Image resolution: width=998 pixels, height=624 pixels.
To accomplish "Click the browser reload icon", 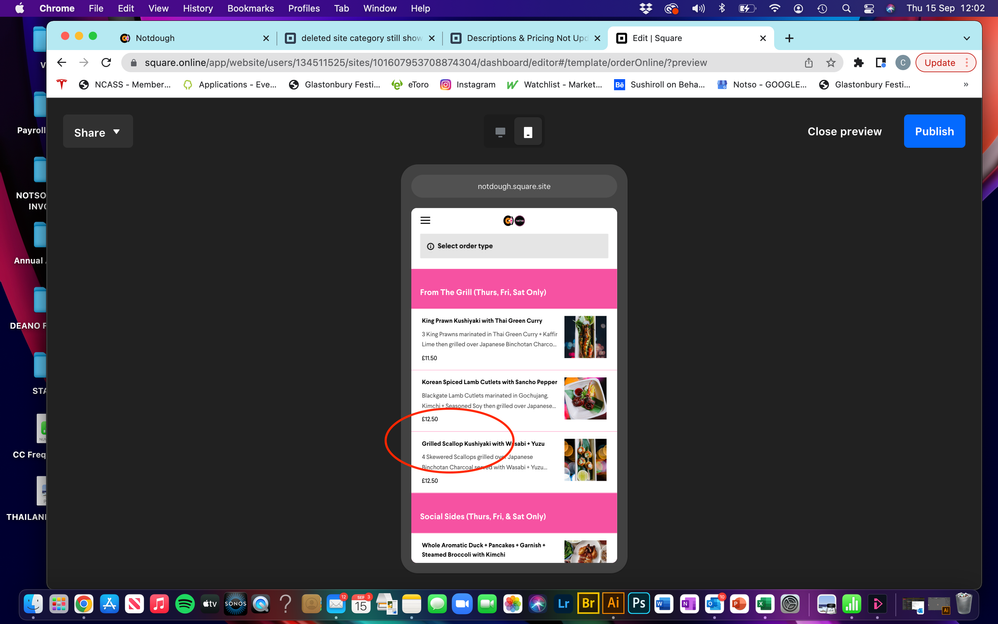I will [x=106, y=62].
